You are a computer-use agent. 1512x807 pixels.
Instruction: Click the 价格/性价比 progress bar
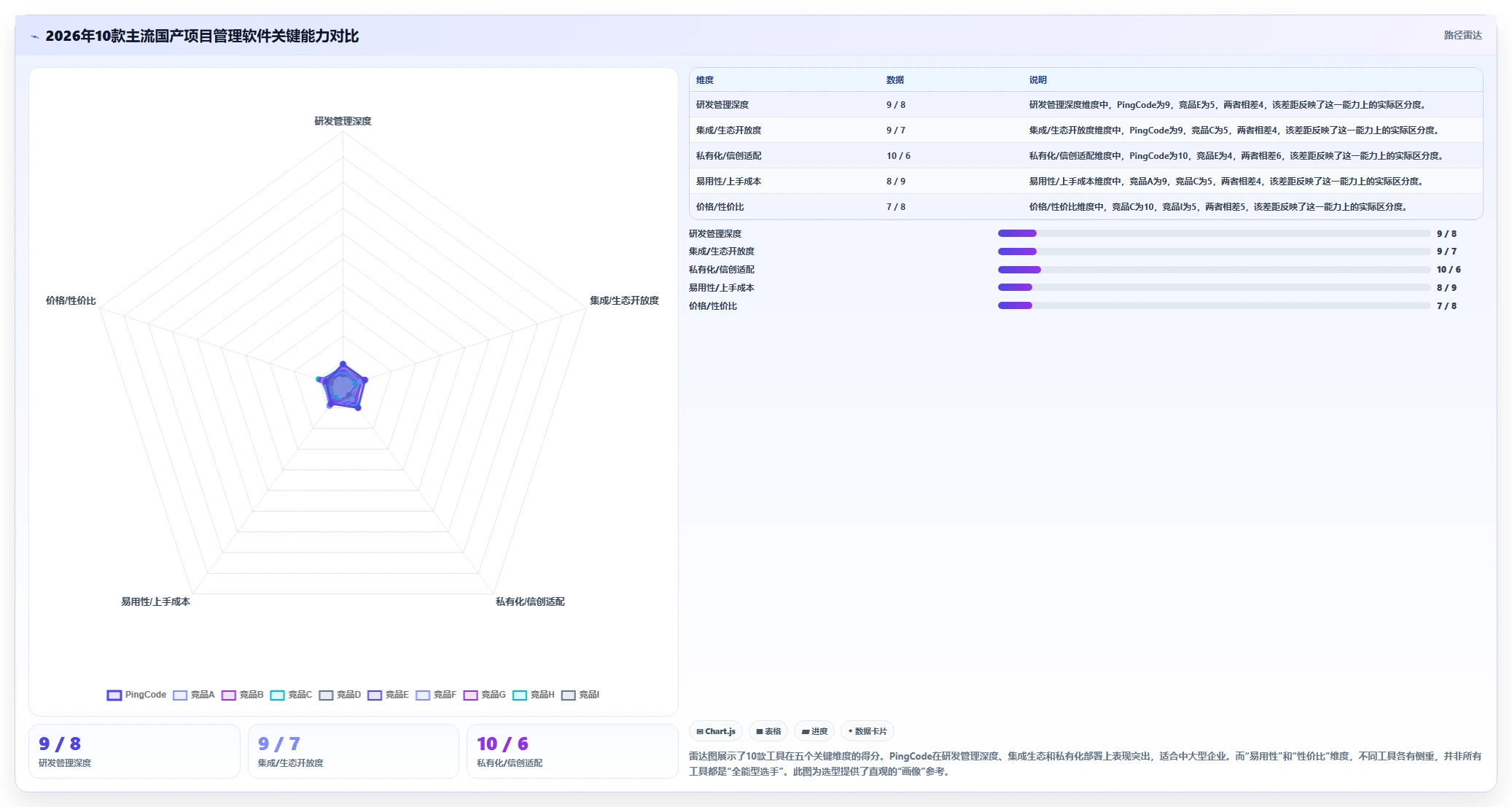tap(1214, 305)
